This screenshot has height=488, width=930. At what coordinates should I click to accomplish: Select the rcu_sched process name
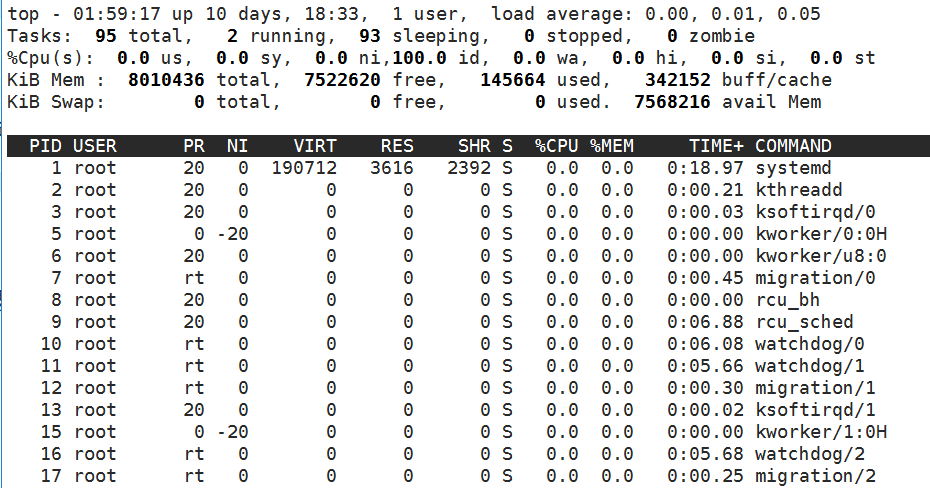(x=804, y=321)
